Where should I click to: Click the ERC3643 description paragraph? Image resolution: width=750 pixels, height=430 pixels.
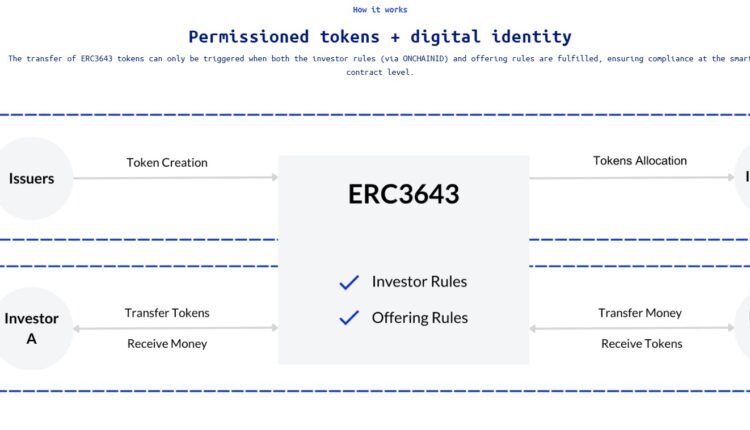pos(380,65)
